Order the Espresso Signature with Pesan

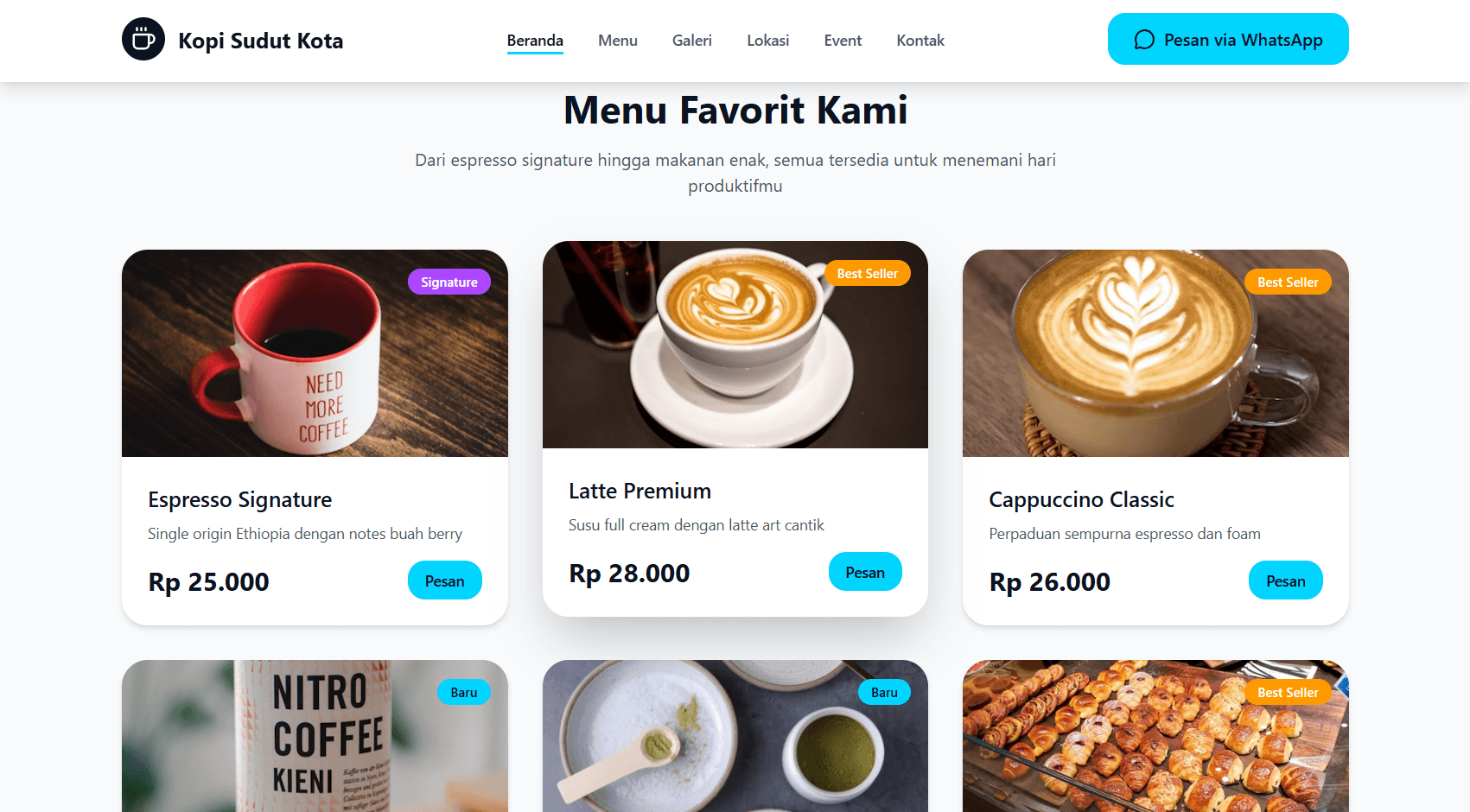pyautogui.click(x=445, y=580)
